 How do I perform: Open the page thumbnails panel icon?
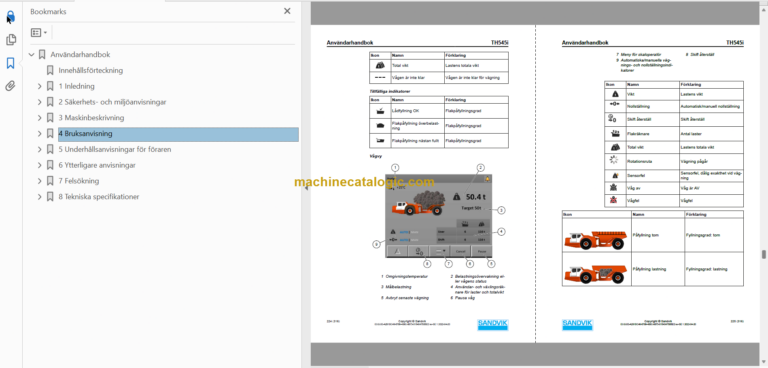point(11,40)
